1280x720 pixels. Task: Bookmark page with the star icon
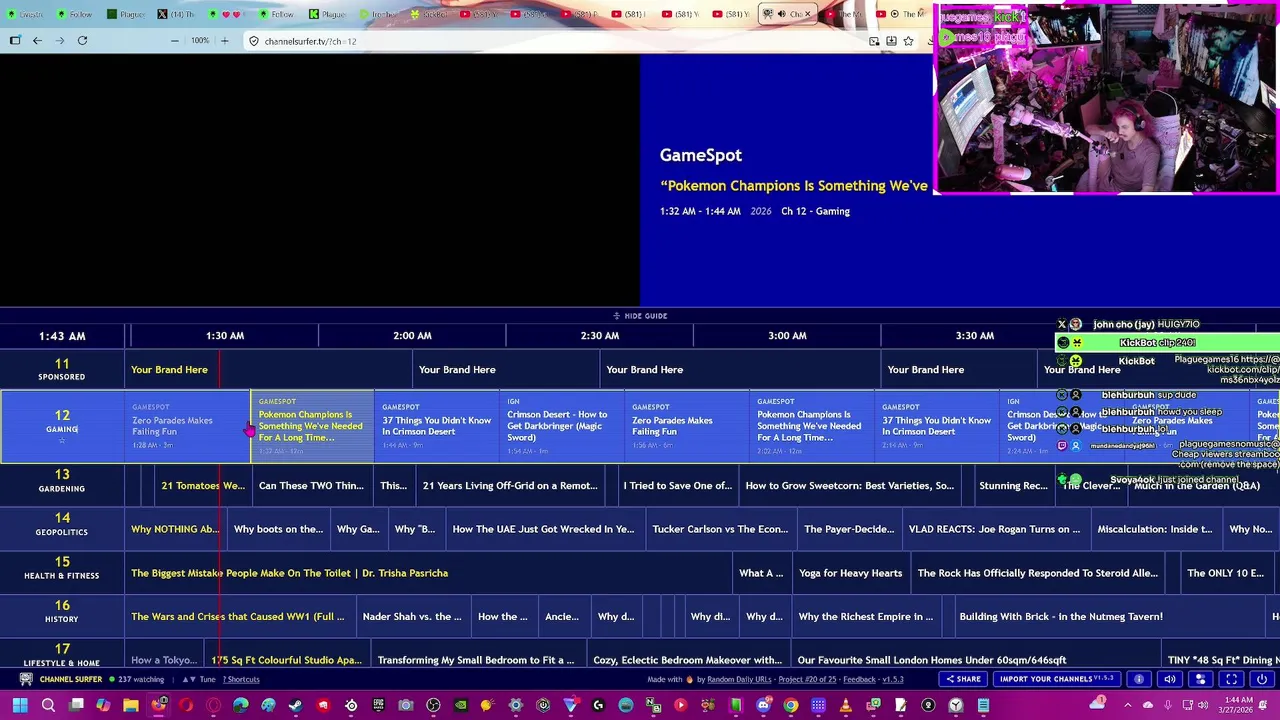coord(908,41)
